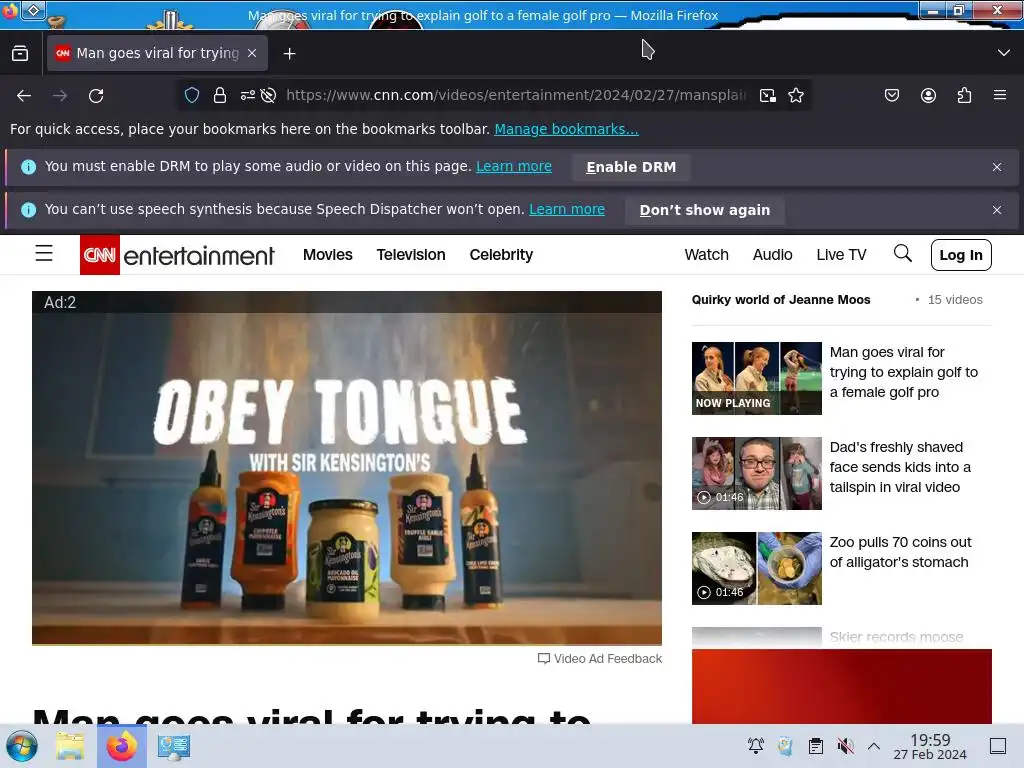Open 'Zoo pulls 70 coins' title
1024x768 pixels.
[x=900, y=552]
